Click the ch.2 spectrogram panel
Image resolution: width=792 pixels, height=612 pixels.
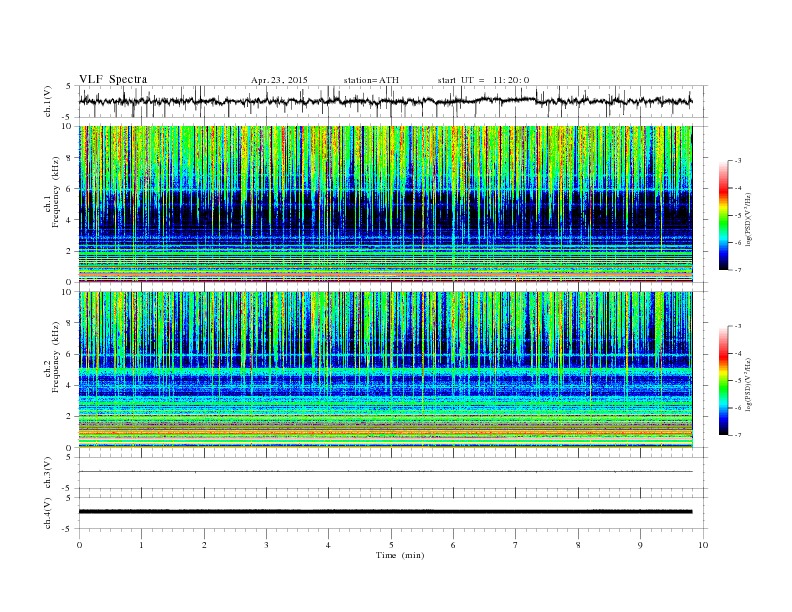pos(386,370)
